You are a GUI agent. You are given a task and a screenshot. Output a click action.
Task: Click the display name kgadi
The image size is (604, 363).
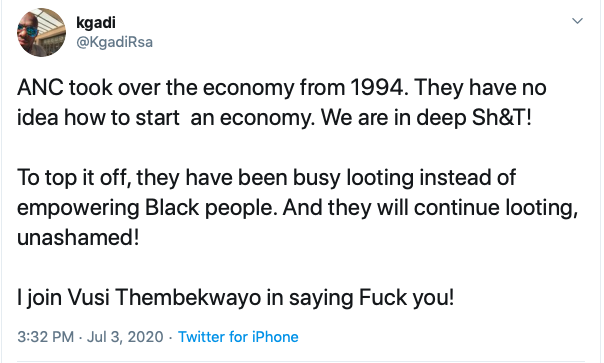pyautogui.click(x=96, y=23)
